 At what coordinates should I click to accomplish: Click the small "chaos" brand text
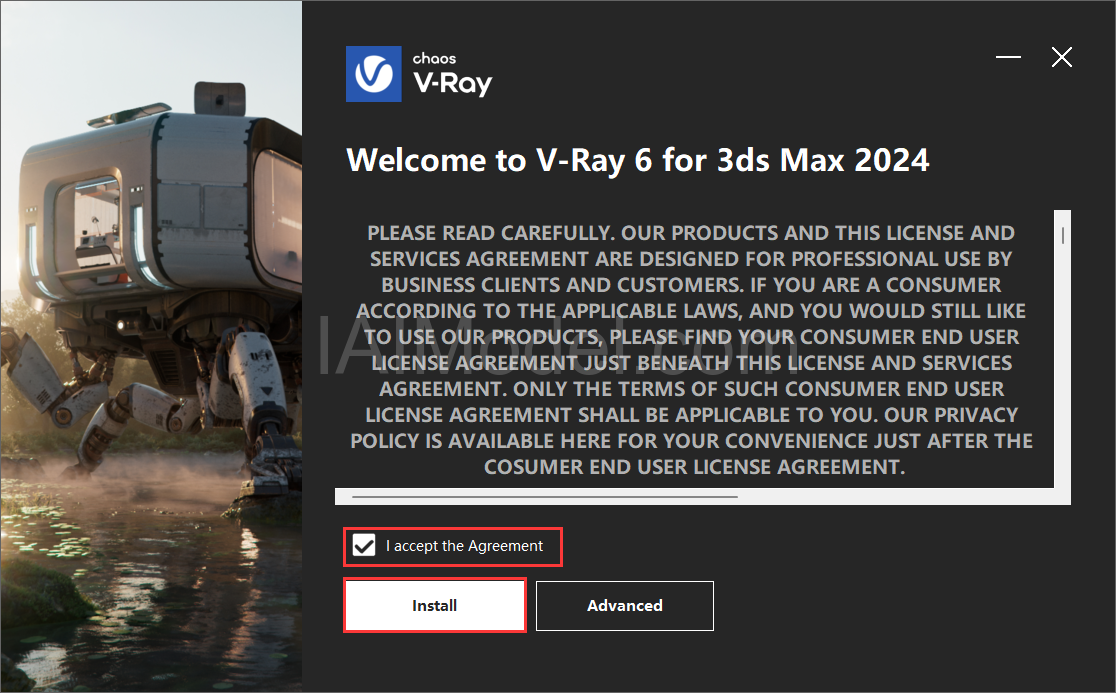(434, 58)
